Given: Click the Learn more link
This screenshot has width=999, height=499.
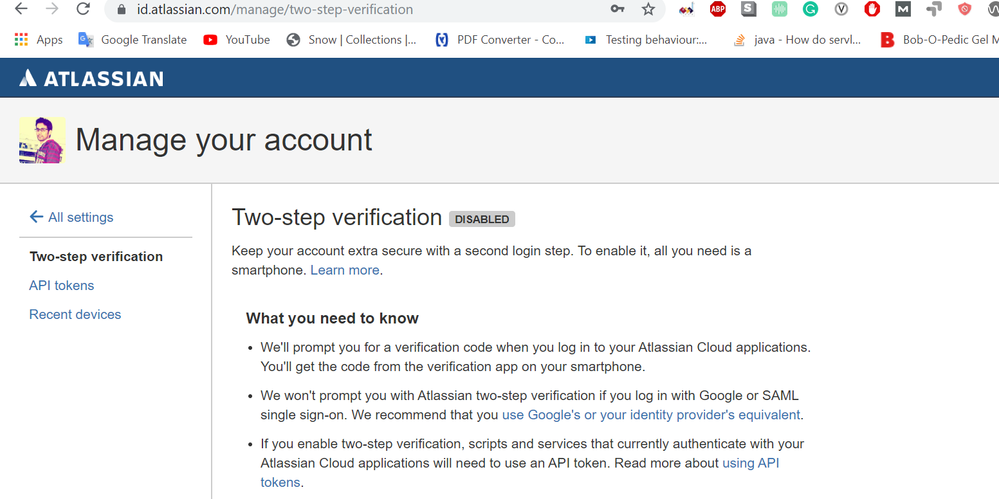Looking at the screenshot, I should click(345, 270).
